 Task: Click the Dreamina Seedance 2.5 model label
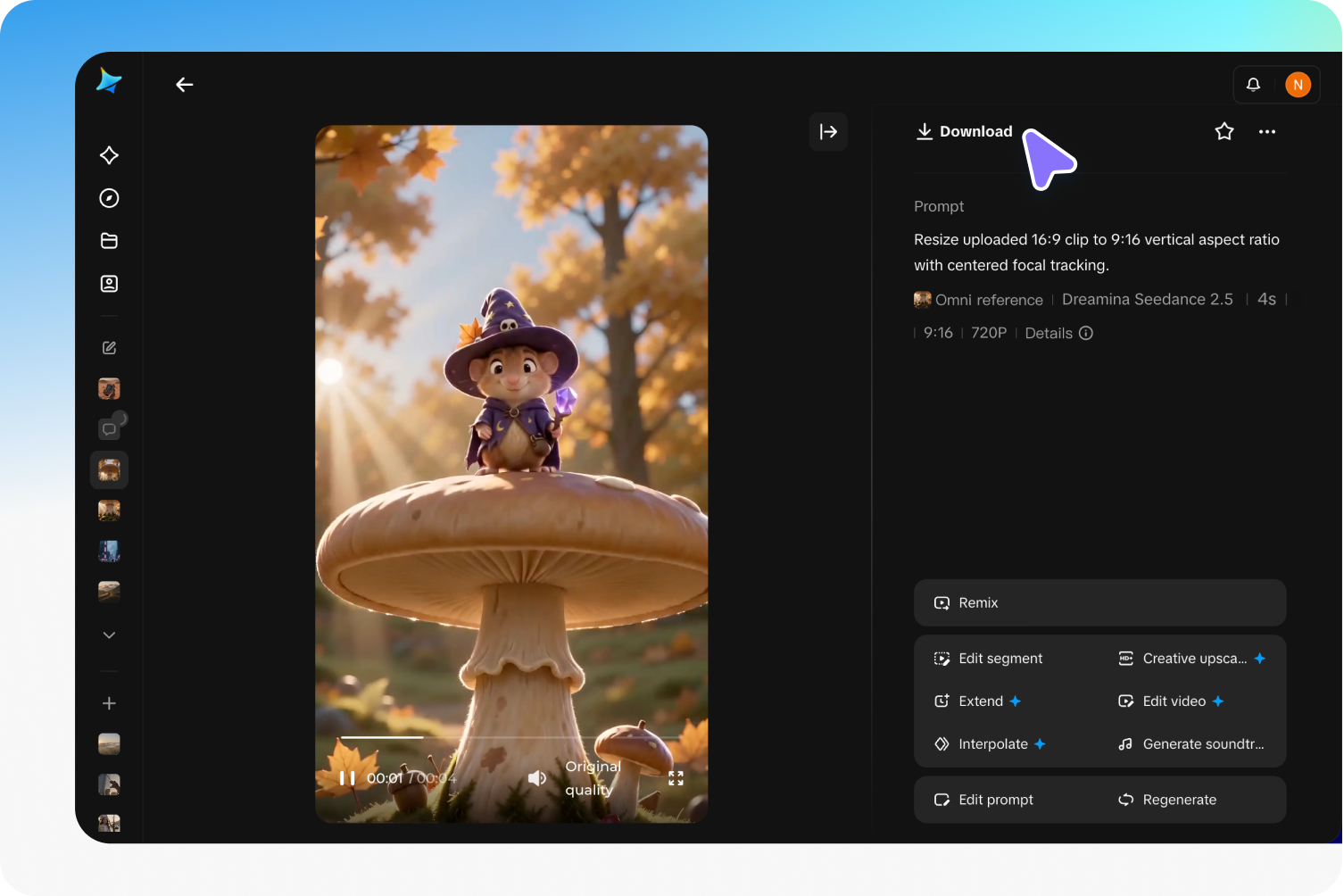1148,300
